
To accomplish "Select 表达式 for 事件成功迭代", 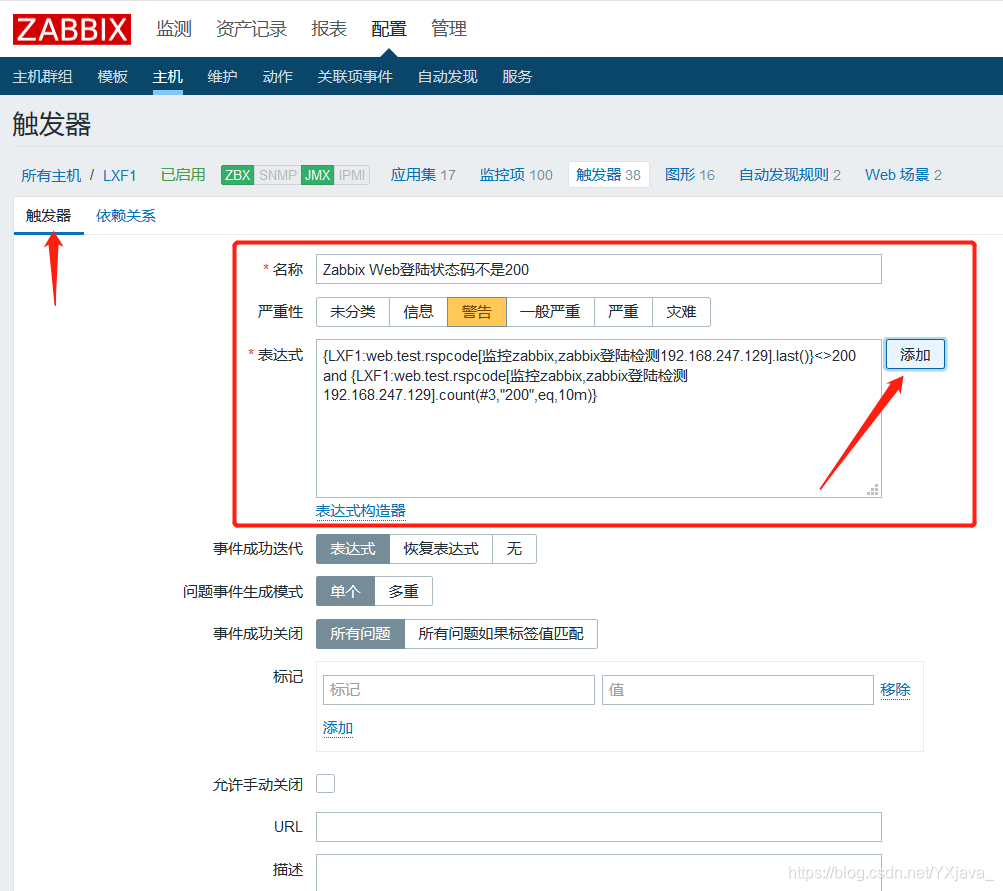I will (x=352, y=549).
